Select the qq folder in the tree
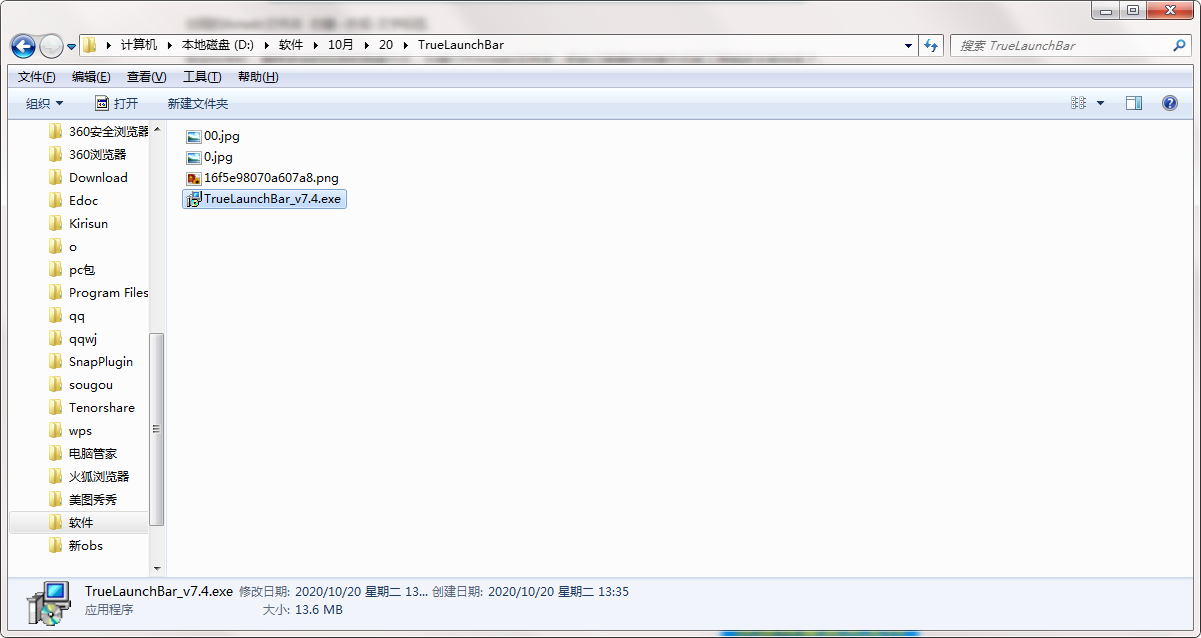 77,316
